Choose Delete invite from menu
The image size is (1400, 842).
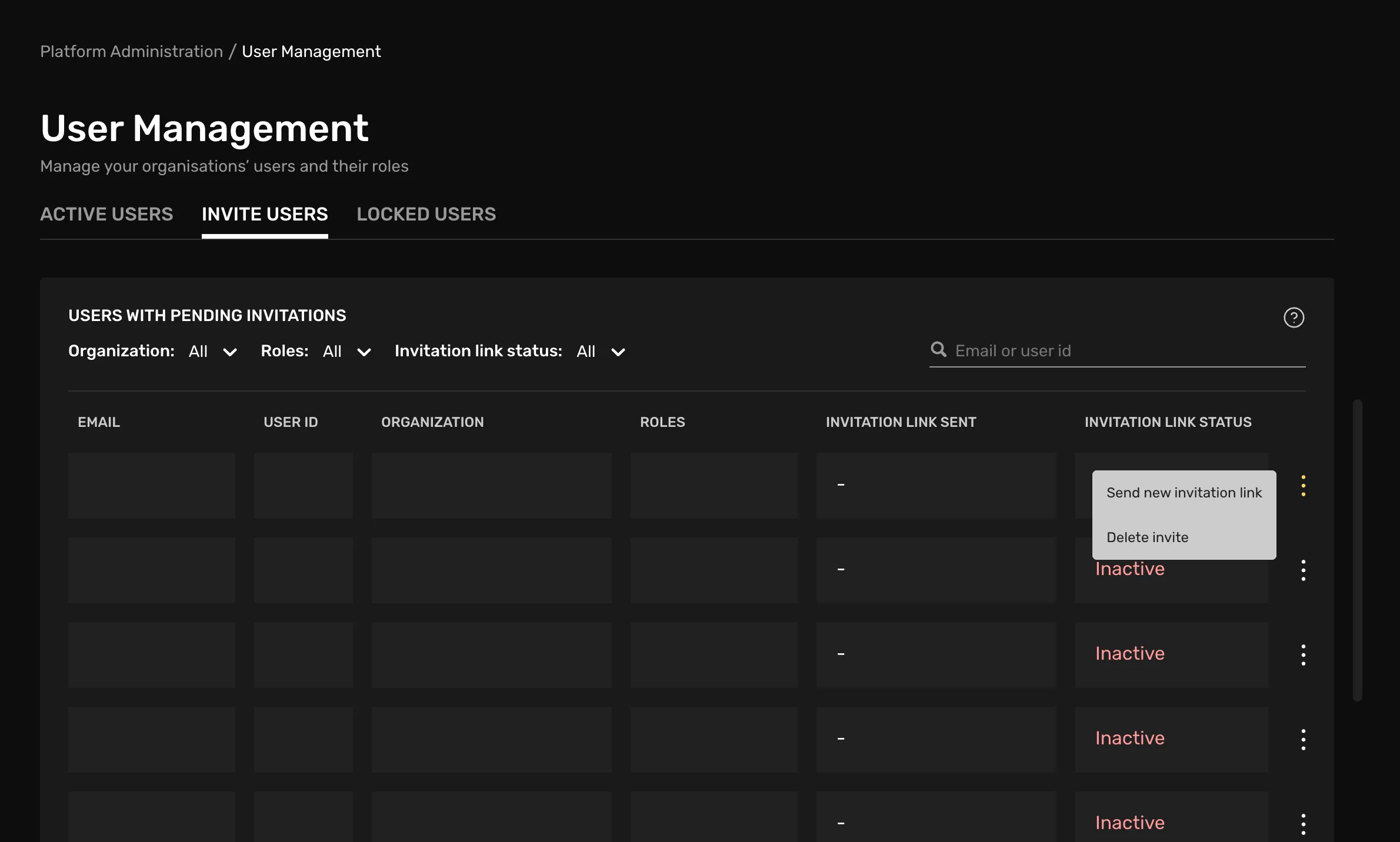pyautogui.click(x=1184, y=537)
